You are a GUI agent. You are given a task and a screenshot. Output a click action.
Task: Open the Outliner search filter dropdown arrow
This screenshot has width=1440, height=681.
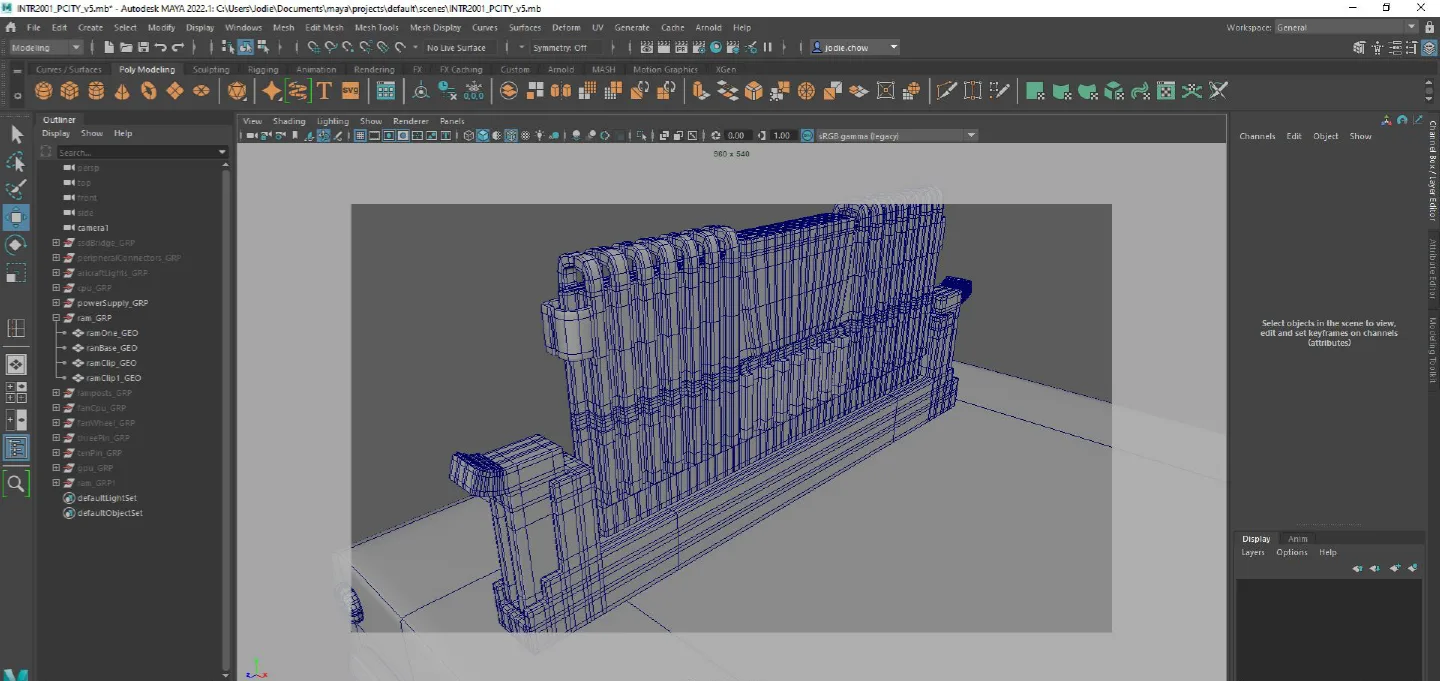coord(222,152)
